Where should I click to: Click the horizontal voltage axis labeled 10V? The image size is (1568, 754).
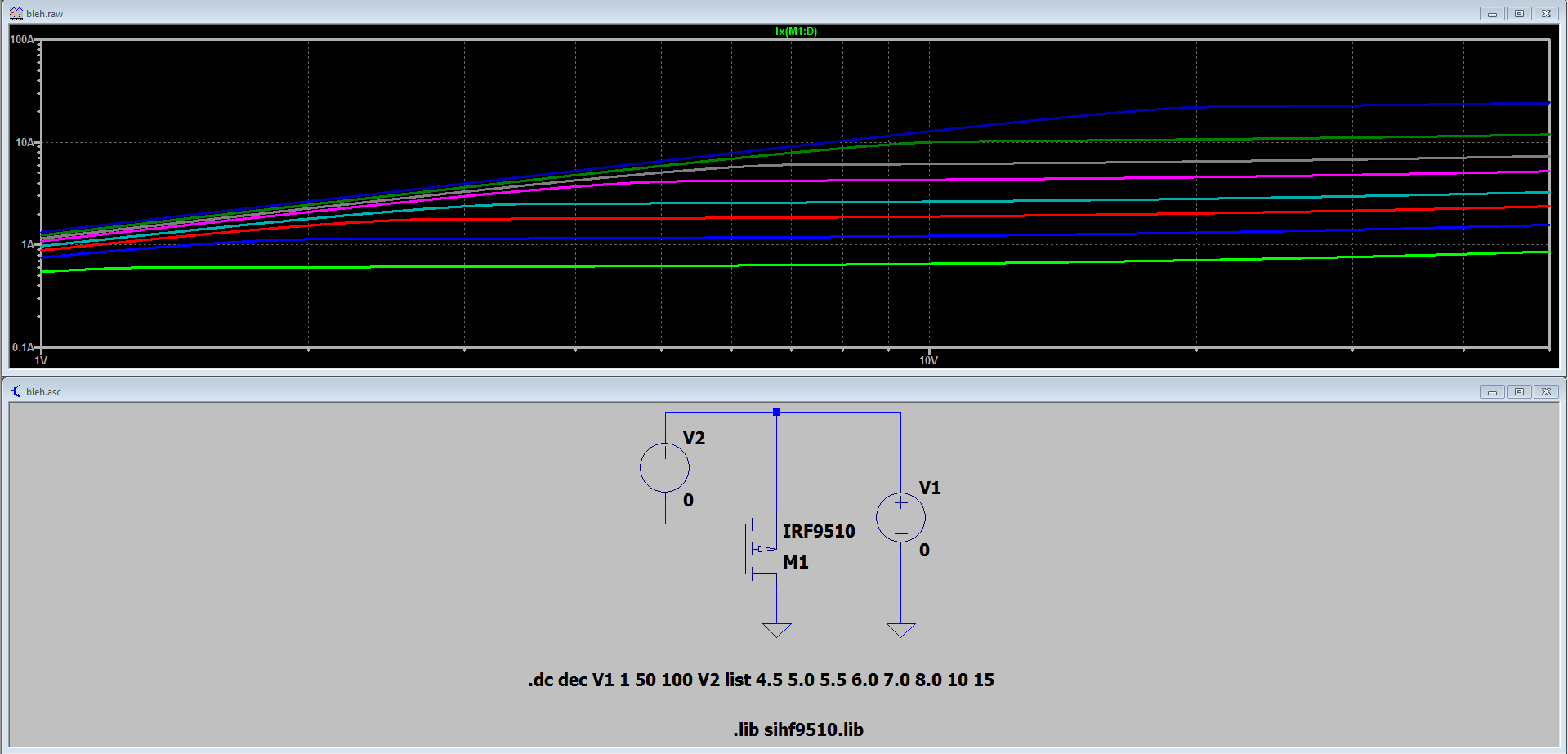tap(927, 359)
